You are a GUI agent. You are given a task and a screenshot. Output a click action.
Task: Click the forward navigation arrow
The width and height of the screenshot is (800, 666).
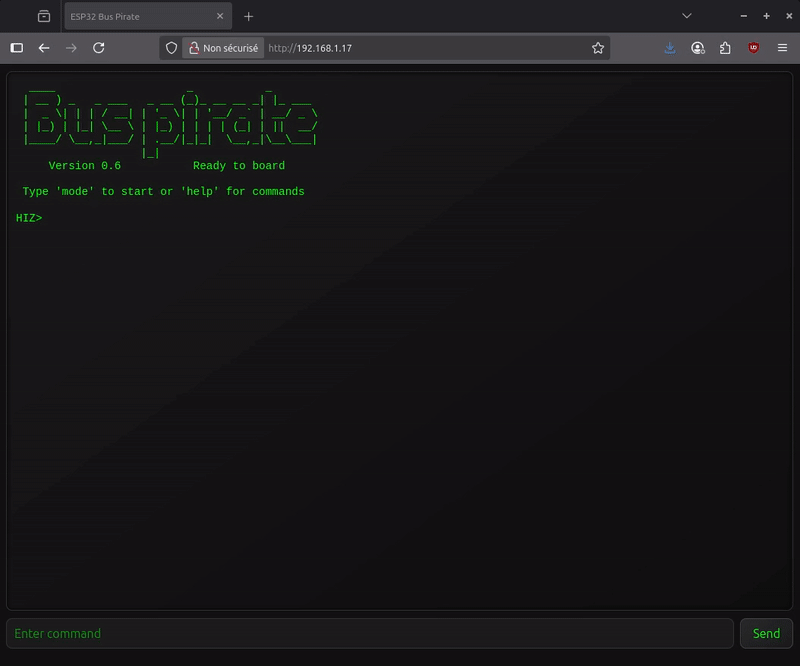click(x=71, y=48)
